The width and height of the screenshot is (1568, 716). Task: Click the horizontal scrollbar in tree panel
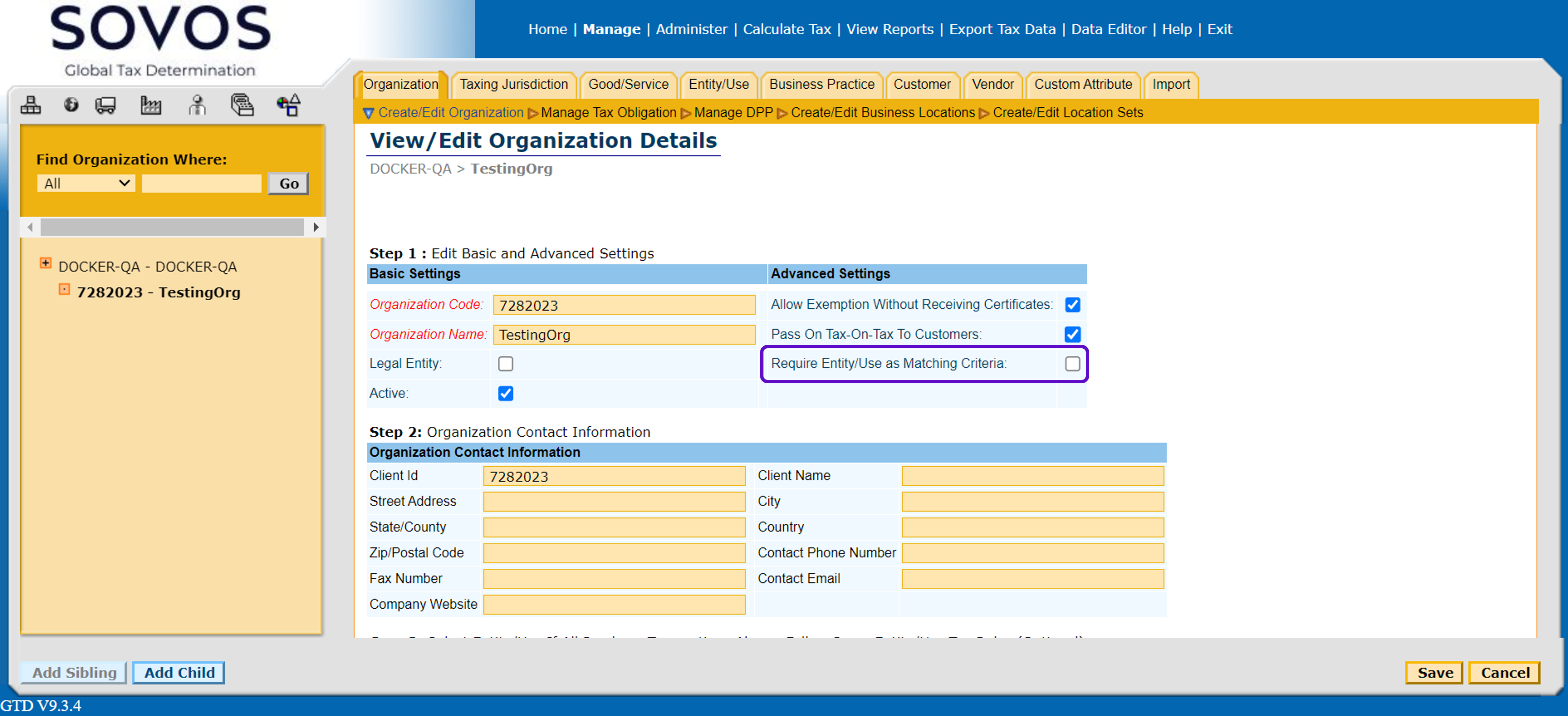[172, 227]
